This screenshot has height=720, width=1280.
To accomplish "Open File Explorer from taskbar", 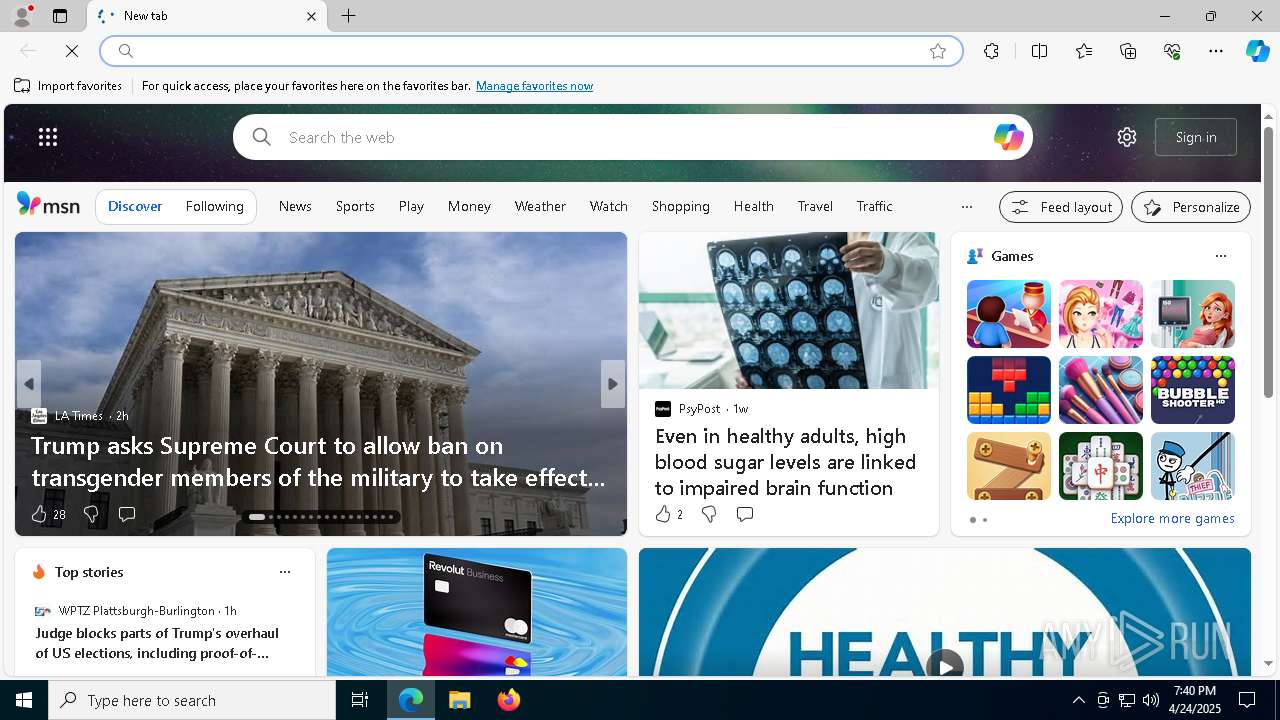I will pos(459,700).
